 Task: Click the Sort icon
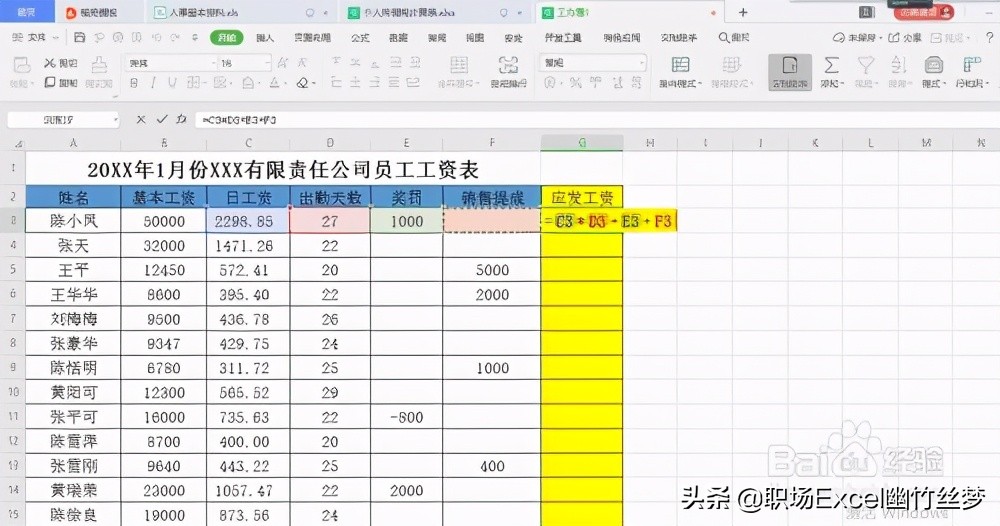coord(899,65)
